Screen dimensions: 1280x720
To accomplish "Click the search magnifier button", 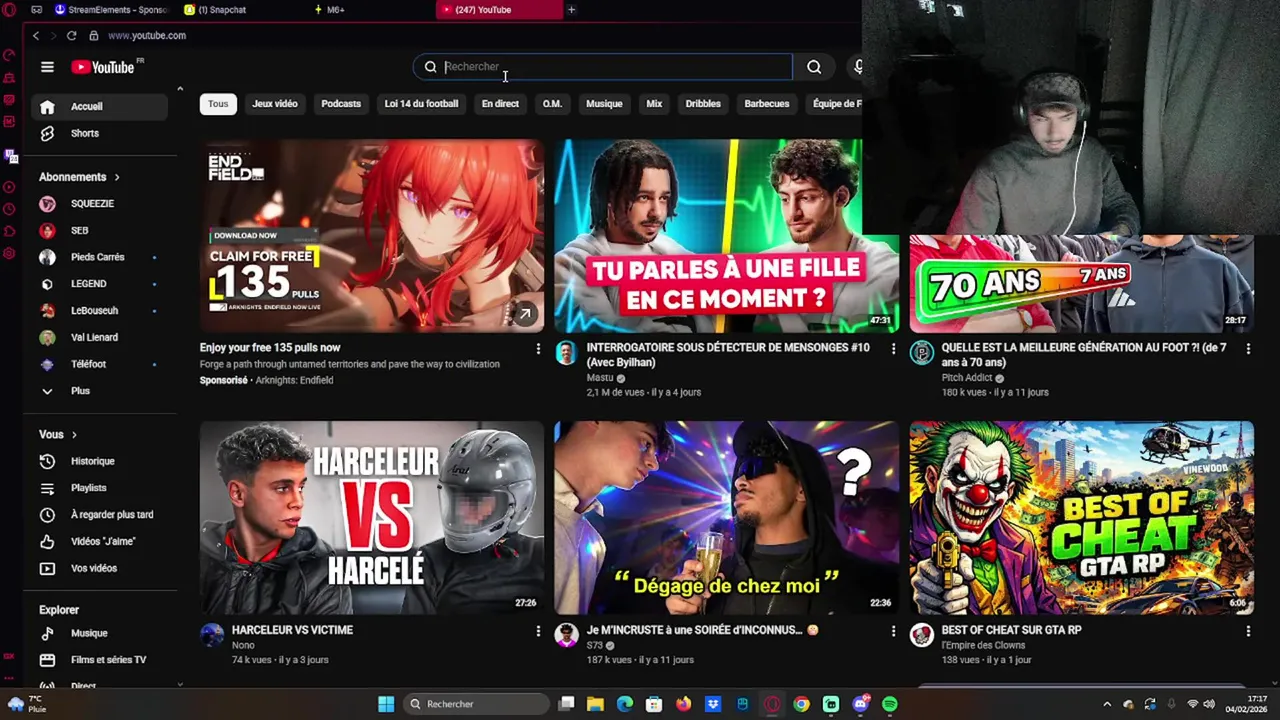I will (814, 67).
